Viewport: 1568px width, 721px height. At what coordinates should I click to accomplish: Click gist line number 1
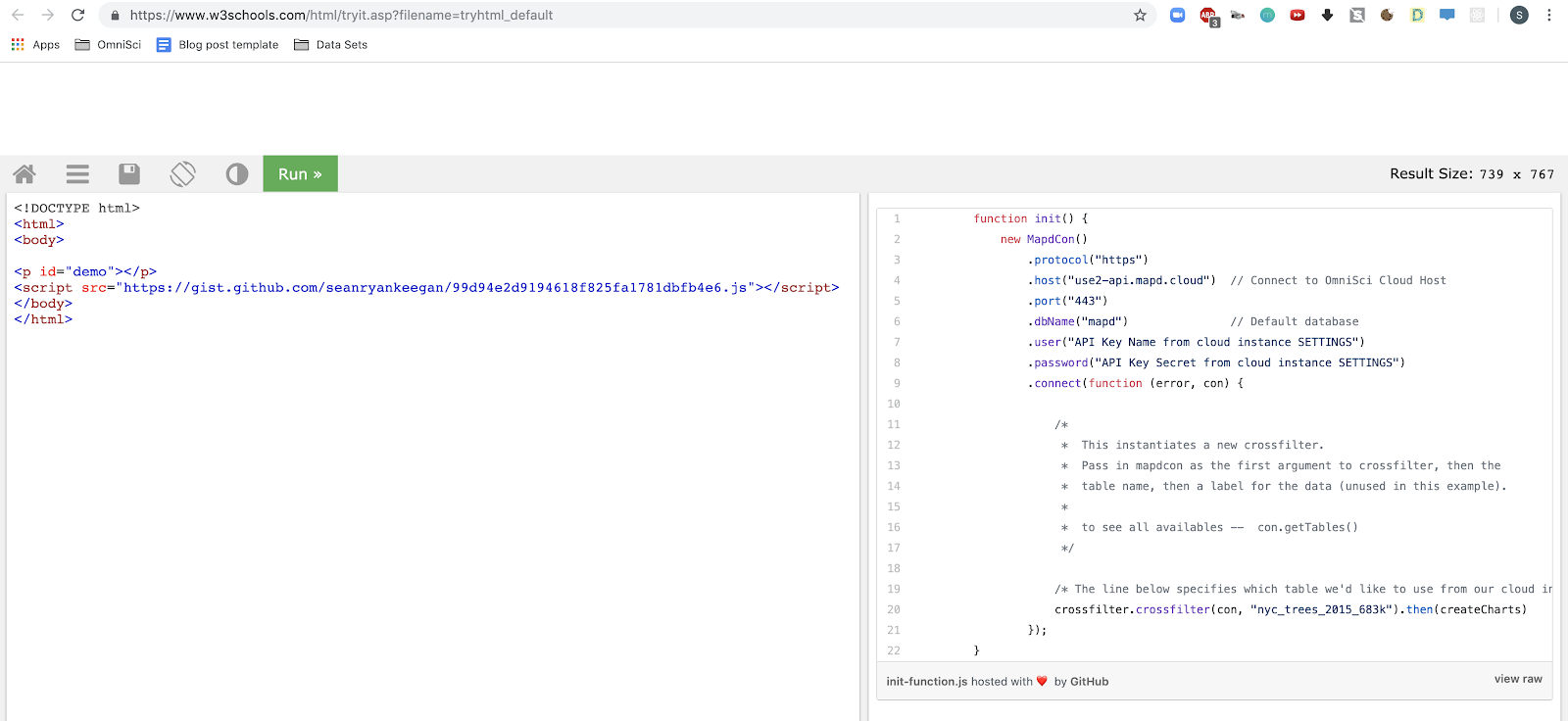click(897, 218)
